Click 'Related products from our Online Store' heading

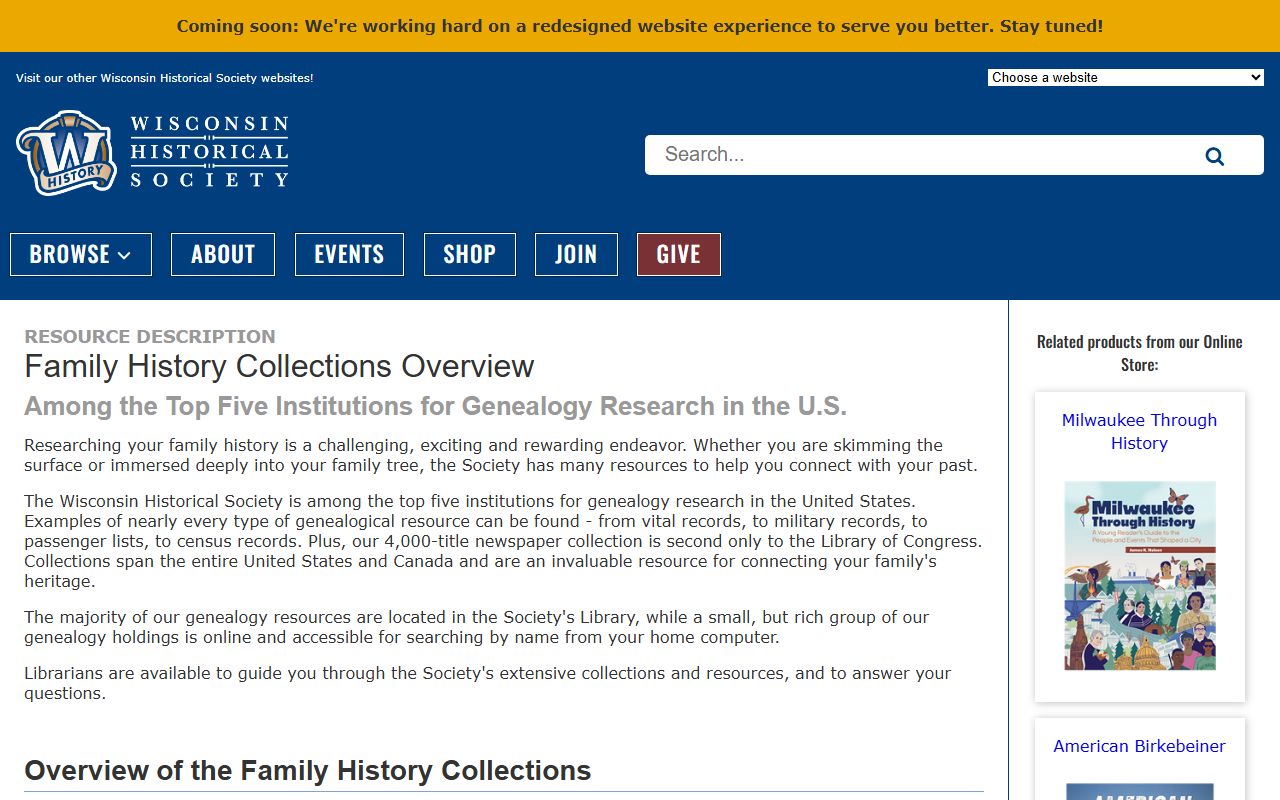(x=1139, y=353)
